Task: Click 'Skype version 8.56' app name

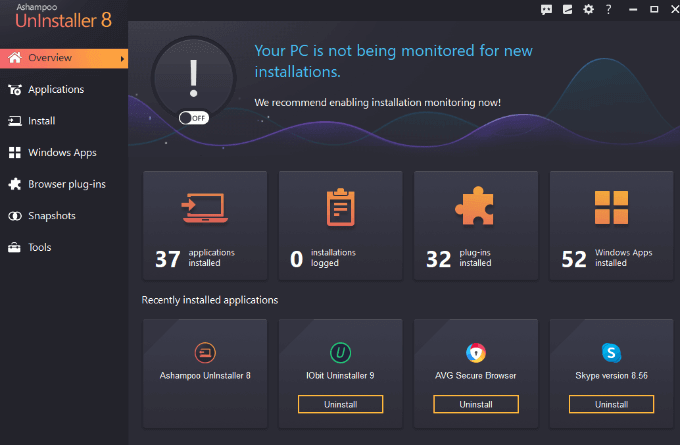Action: tap(611, 376)
